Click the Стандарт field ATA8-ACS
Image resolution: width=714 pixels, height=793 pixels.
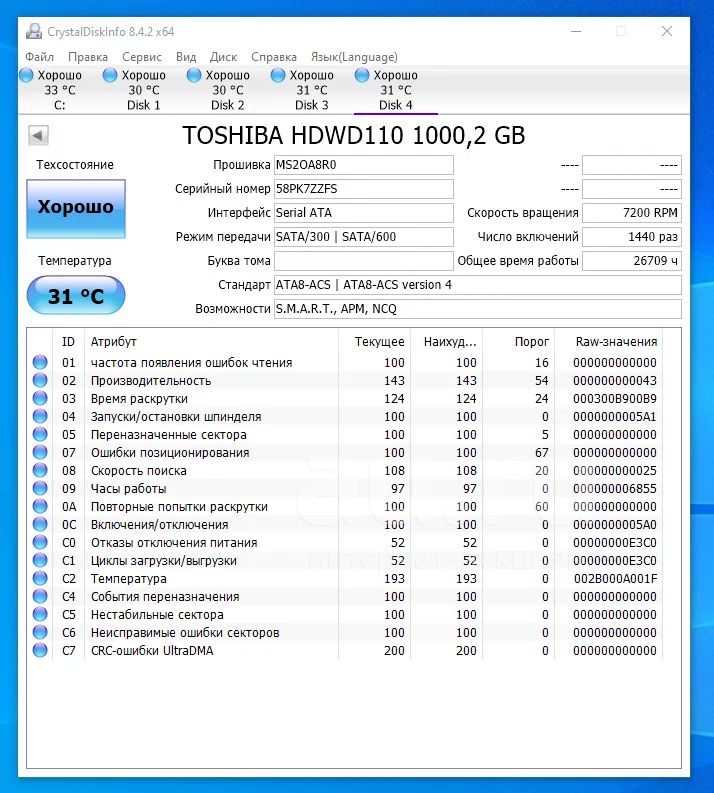[x=478, y=285]
